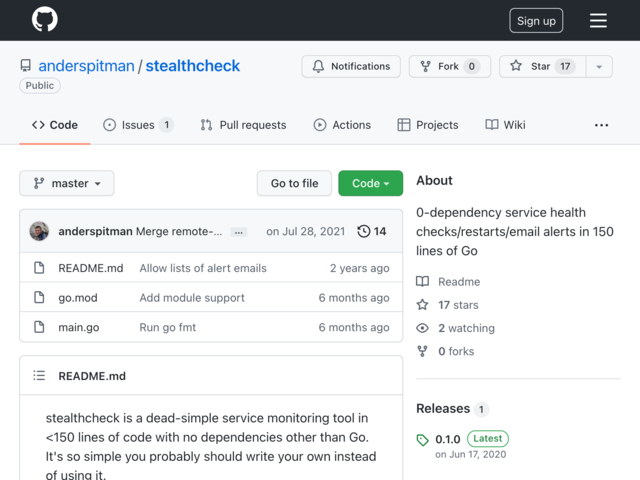Open the Merge remote- commit message

(179, 231)
